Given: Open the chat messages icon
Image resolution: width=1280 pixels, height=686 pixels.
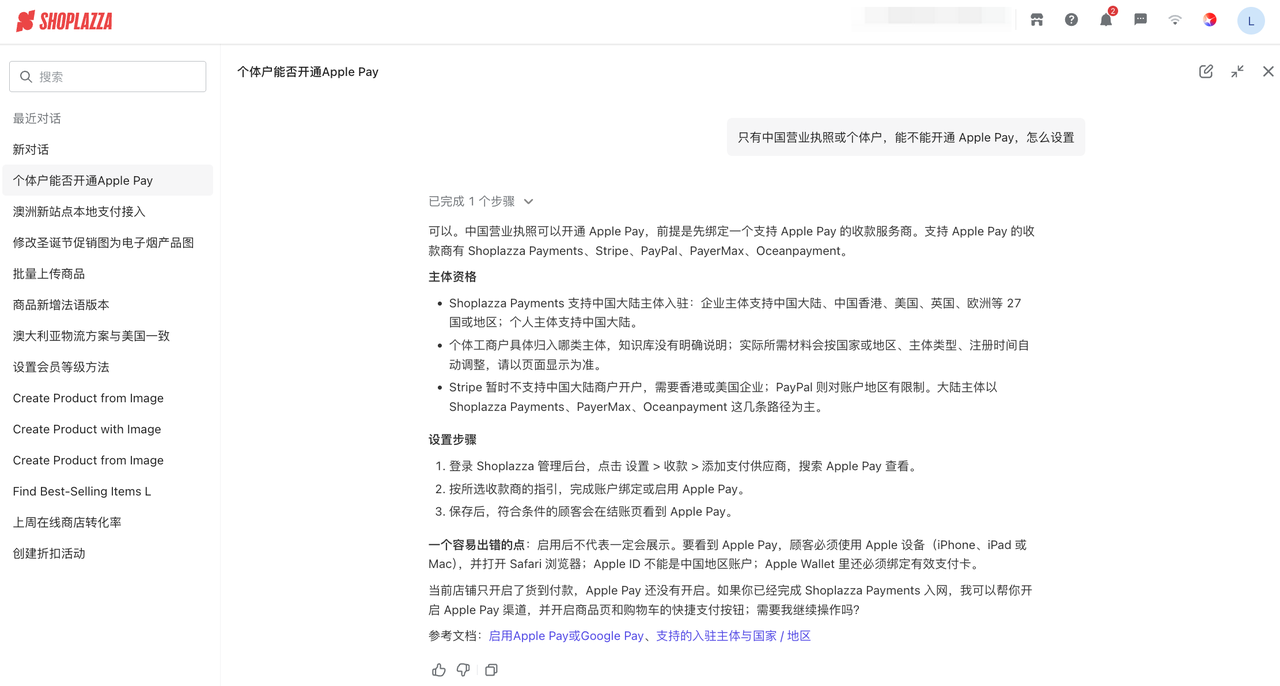Looking at the screenshot, I should tap(1140, 20).
